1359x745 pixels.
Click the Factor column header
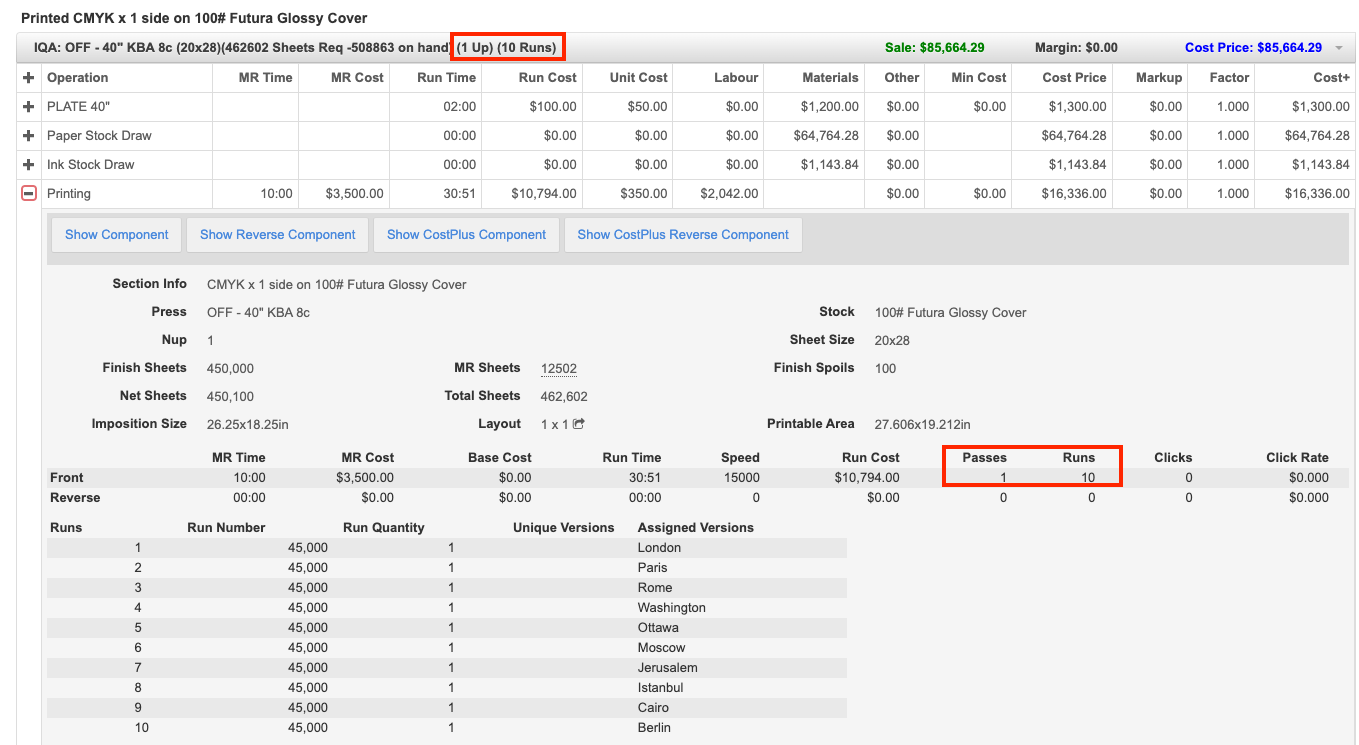click(x=1229, y=78)
